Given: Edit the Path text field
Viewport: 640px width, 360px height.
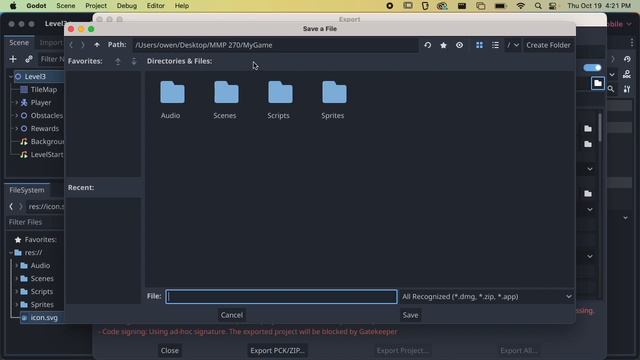Looking at the screenshot, I should coord(275,45).
